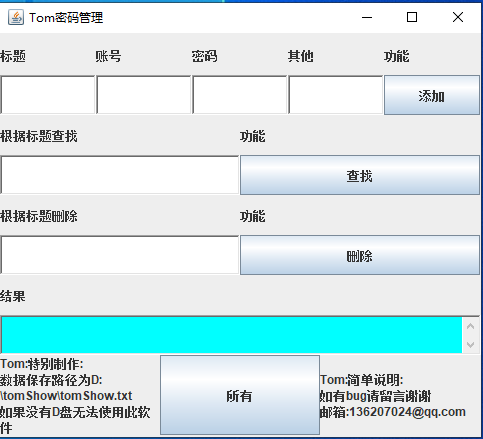Viewport: 483px width, 439px height.
Task: Click the Tom:特别制作 text
Action: click(x=42, y=364)
